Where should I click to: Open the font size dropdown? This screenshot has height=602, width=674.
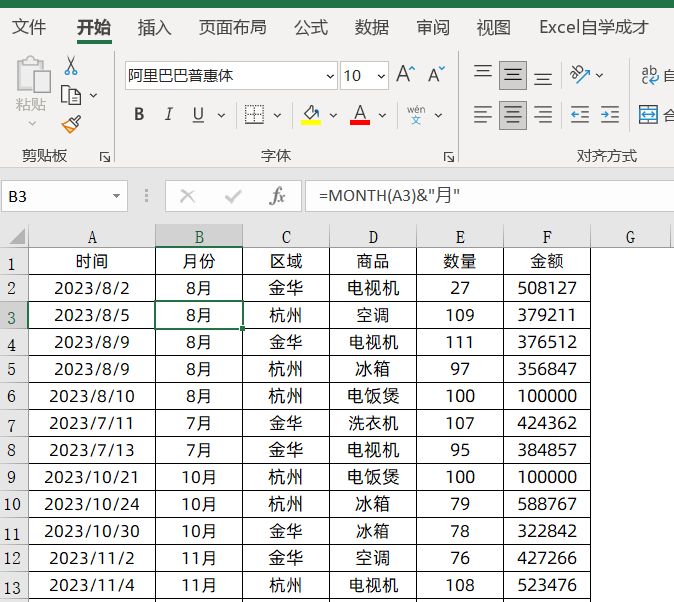pos(381,76)
